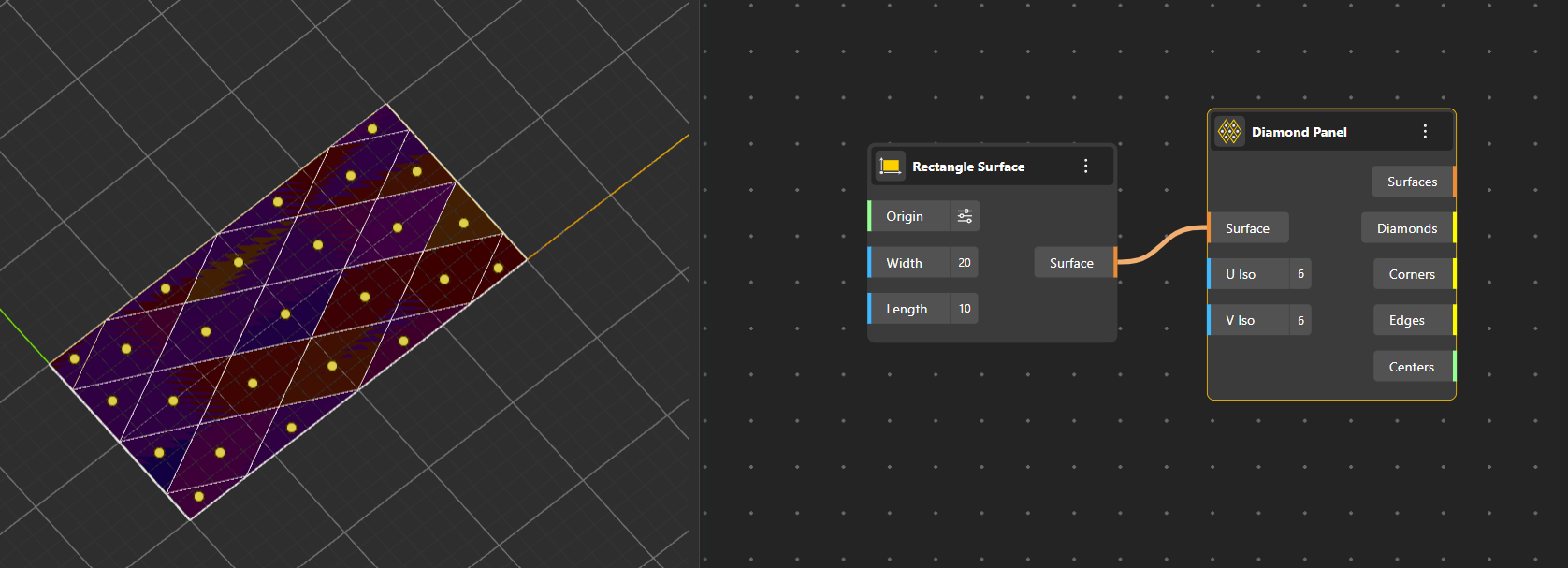Edit the Length value field
Viewport: 1568px width, 568px height.
pyautogui.click(x=964, y=309)
